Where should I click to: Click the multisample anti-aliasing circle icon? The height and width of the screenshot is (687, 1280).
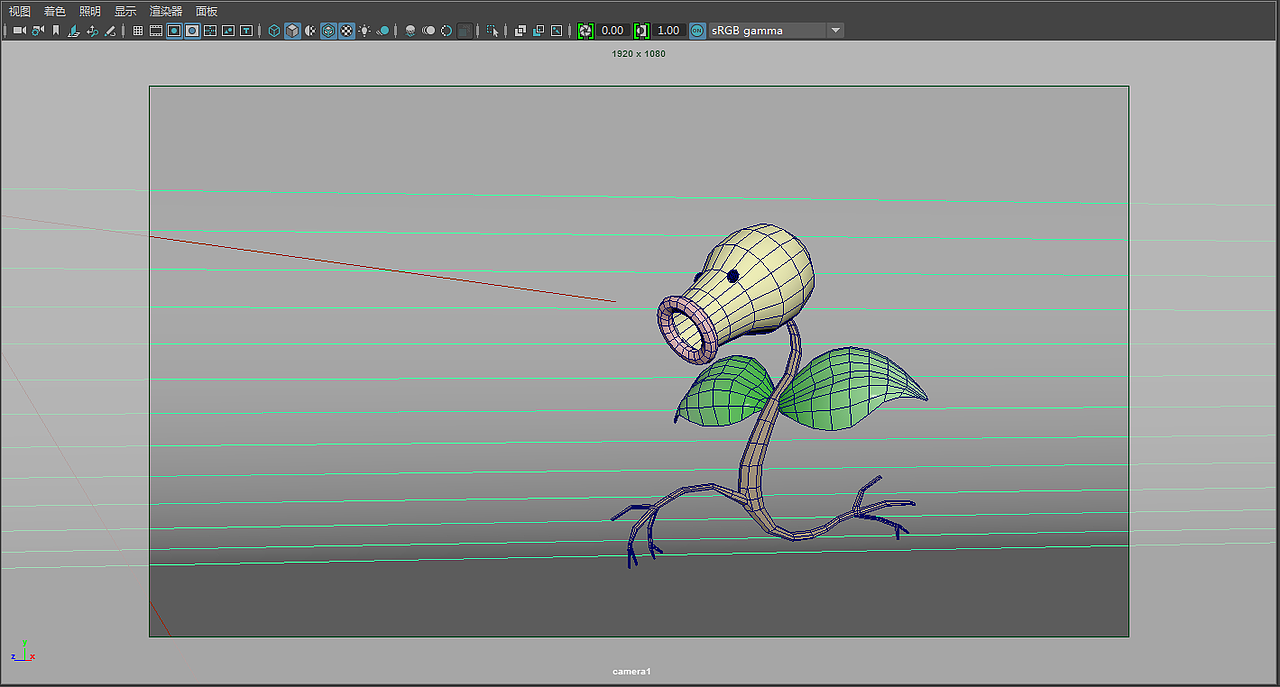[446, 30]
